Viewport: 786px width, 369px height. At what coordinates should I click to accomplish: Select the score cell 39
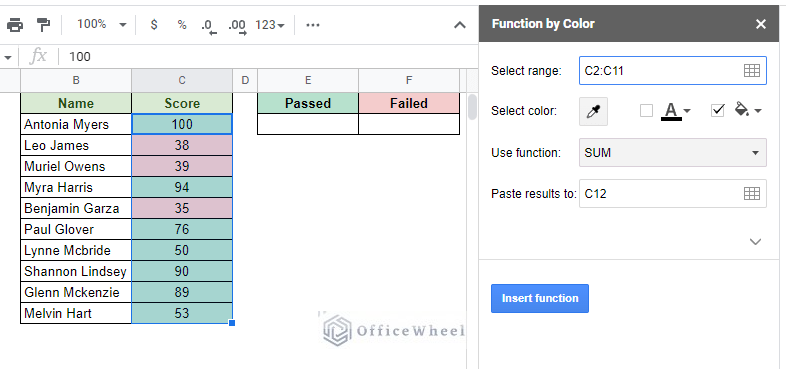click(x=182, y=166)
